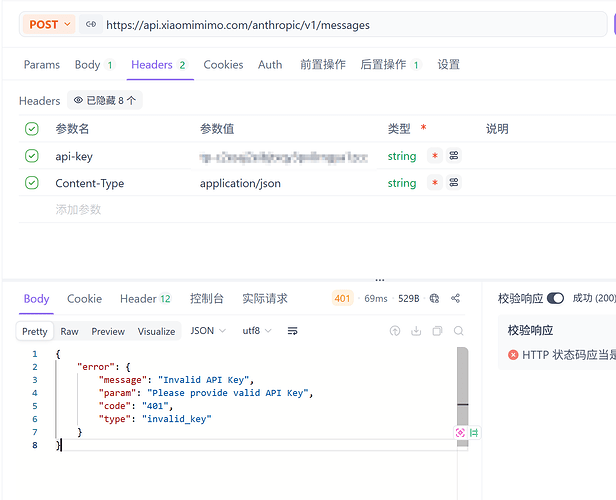
Task: Open the 实际请求 tab
Action: tap(265, 299)
